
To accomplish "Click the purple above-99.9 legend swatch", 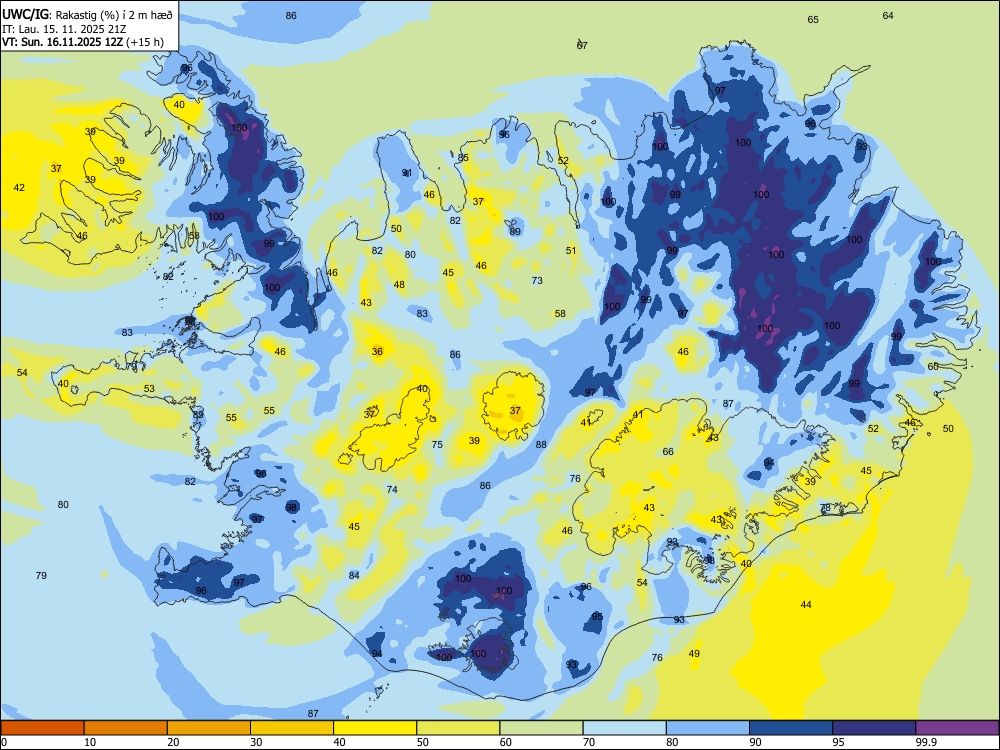I will [x=957, y=728].
